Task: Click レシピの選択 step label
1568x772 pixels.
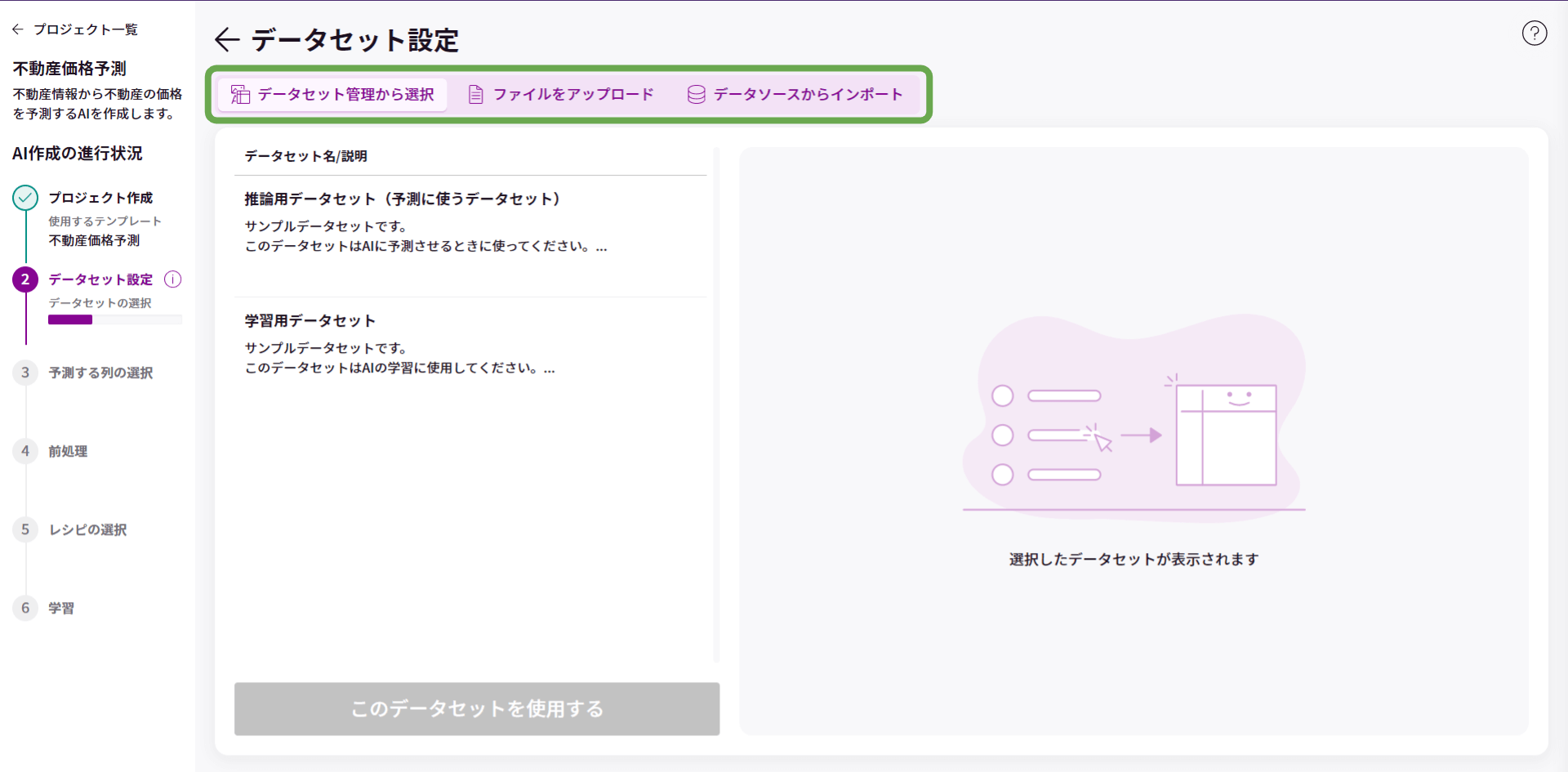Action: point(87,529)
